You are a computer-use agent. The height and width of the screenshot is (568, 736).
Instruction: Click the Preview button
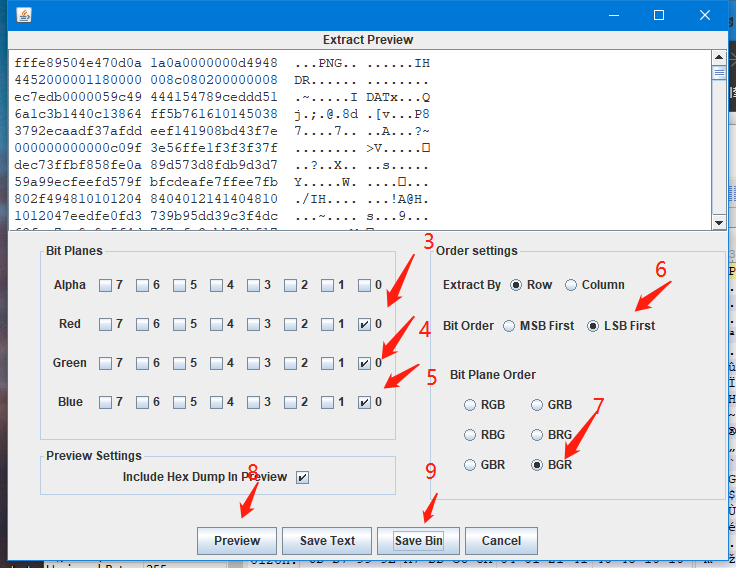pyautogui.click(x=237, y=541)
